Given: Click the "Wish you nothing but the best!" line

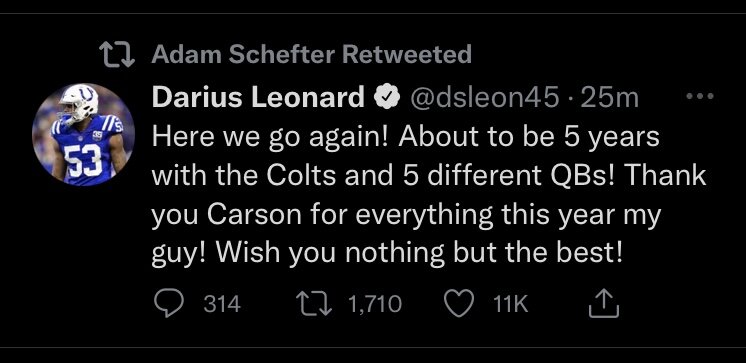Looking at the screenshot, I should [419, 254].
